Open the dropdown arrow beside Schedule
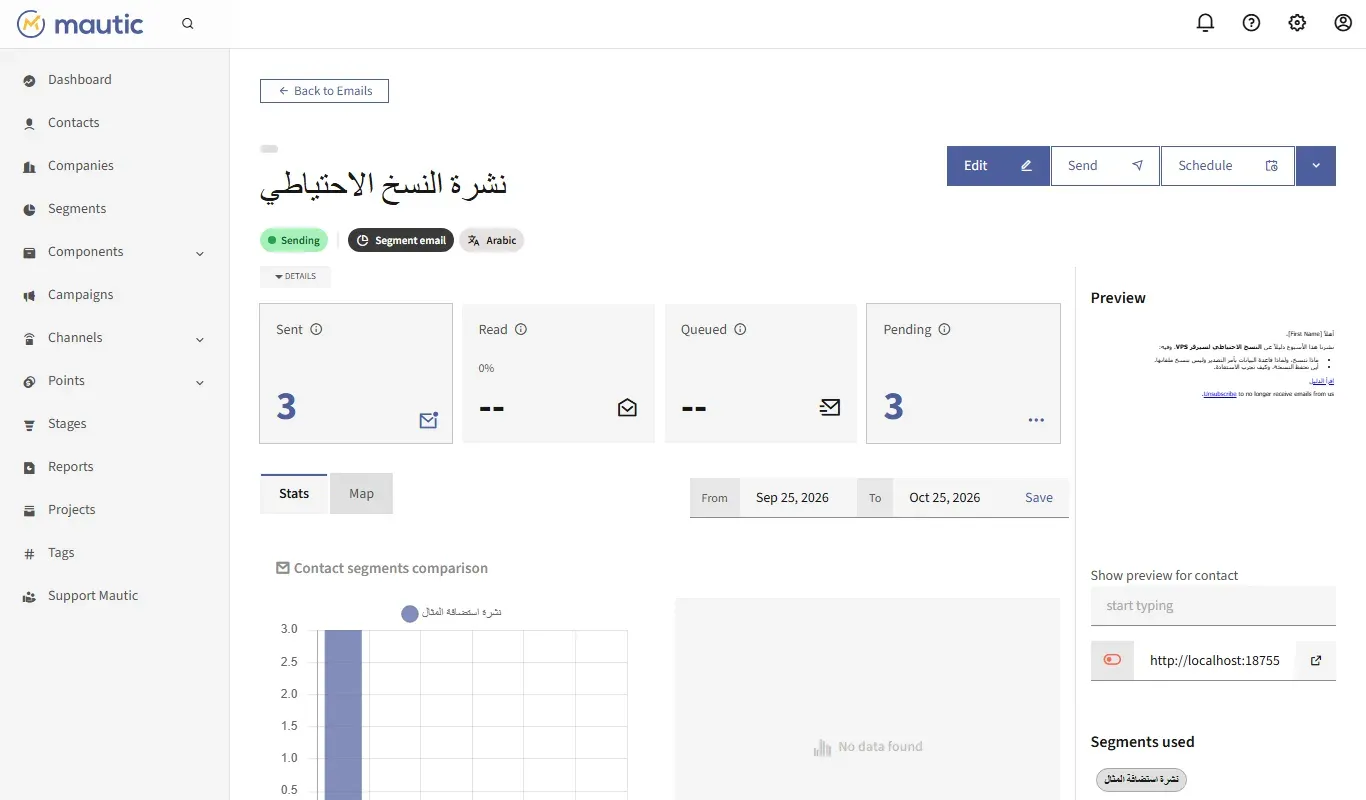1366x800 pixels. point(1316,166)
